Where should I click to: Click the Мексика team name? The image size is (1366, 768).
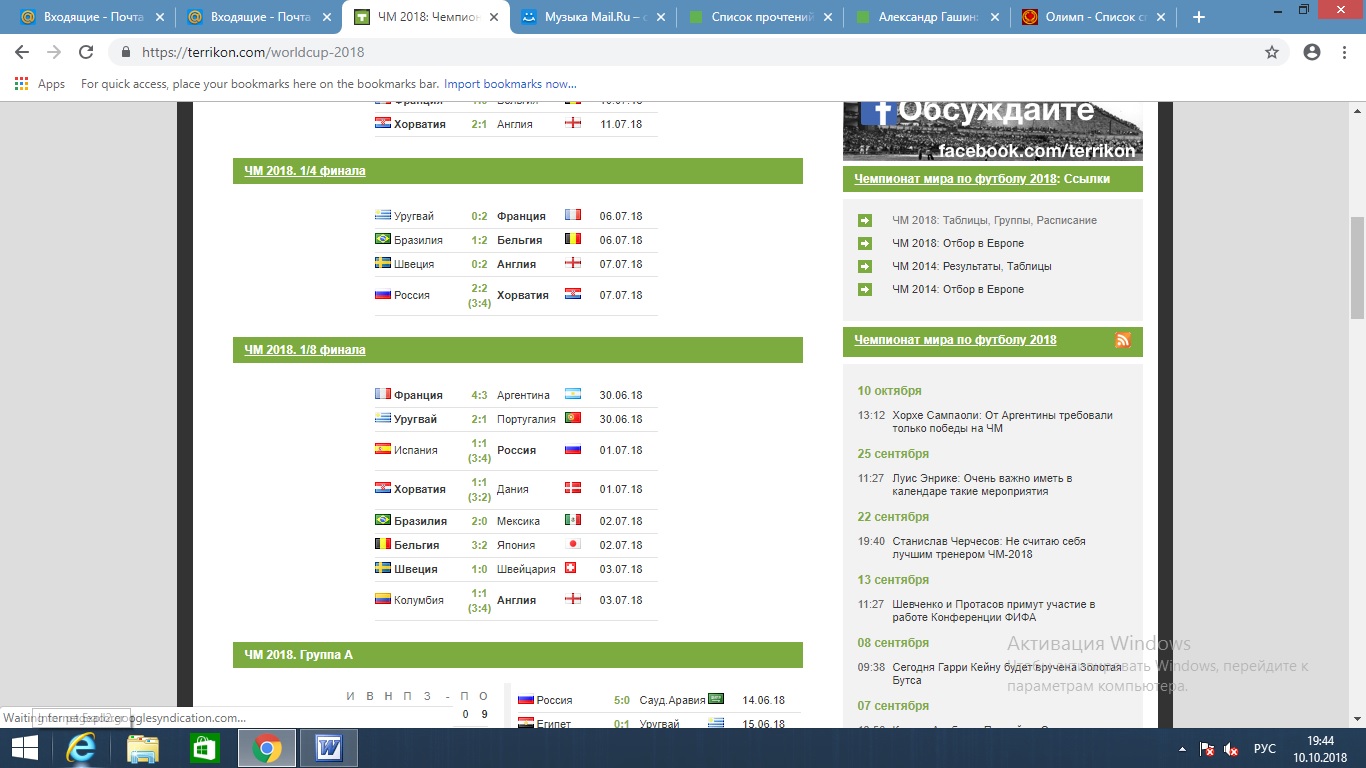coord(518,521)
